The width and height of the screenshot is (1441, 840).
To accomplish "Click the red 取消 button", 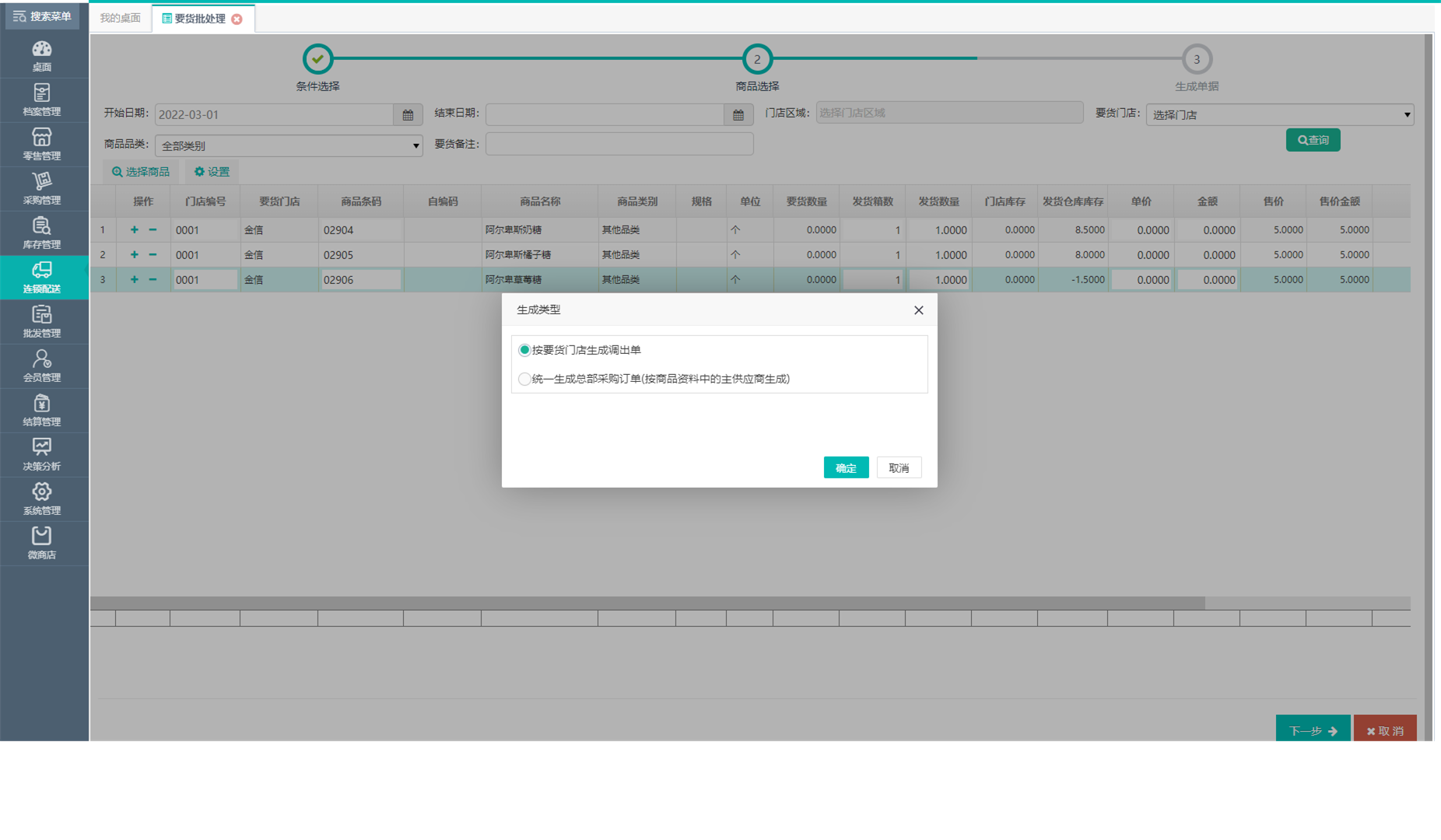I will [x=1385, y=729].
